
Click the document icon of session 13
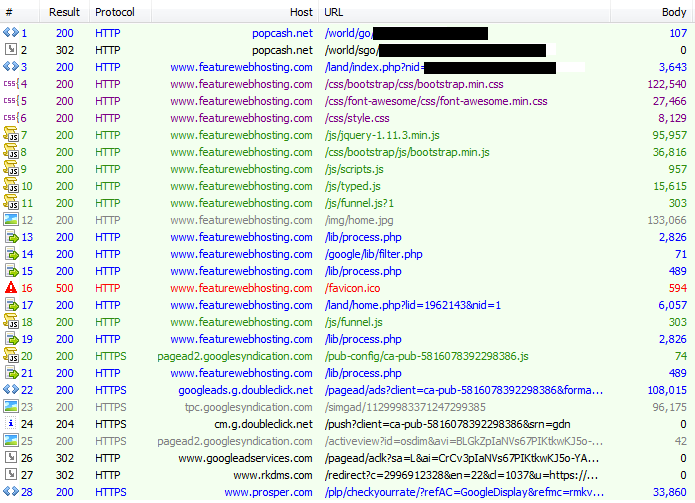(12, 237)
